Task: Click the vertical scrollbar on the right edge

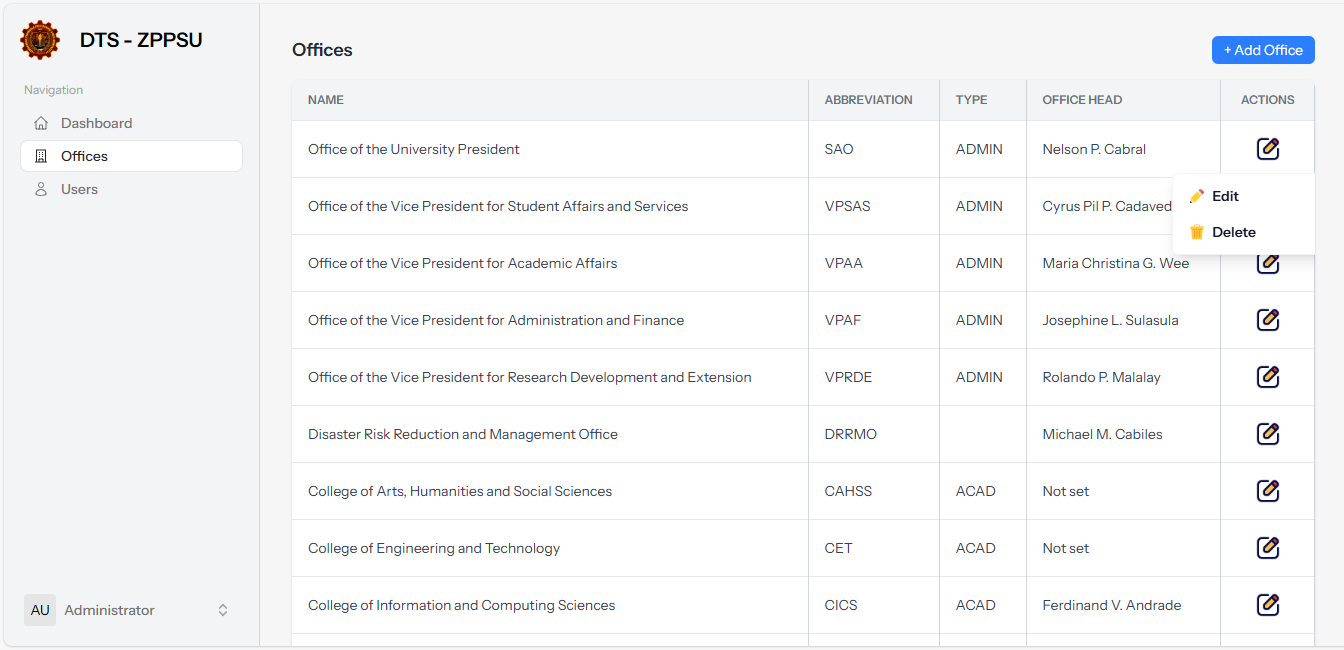Action: coord(1338,300)
